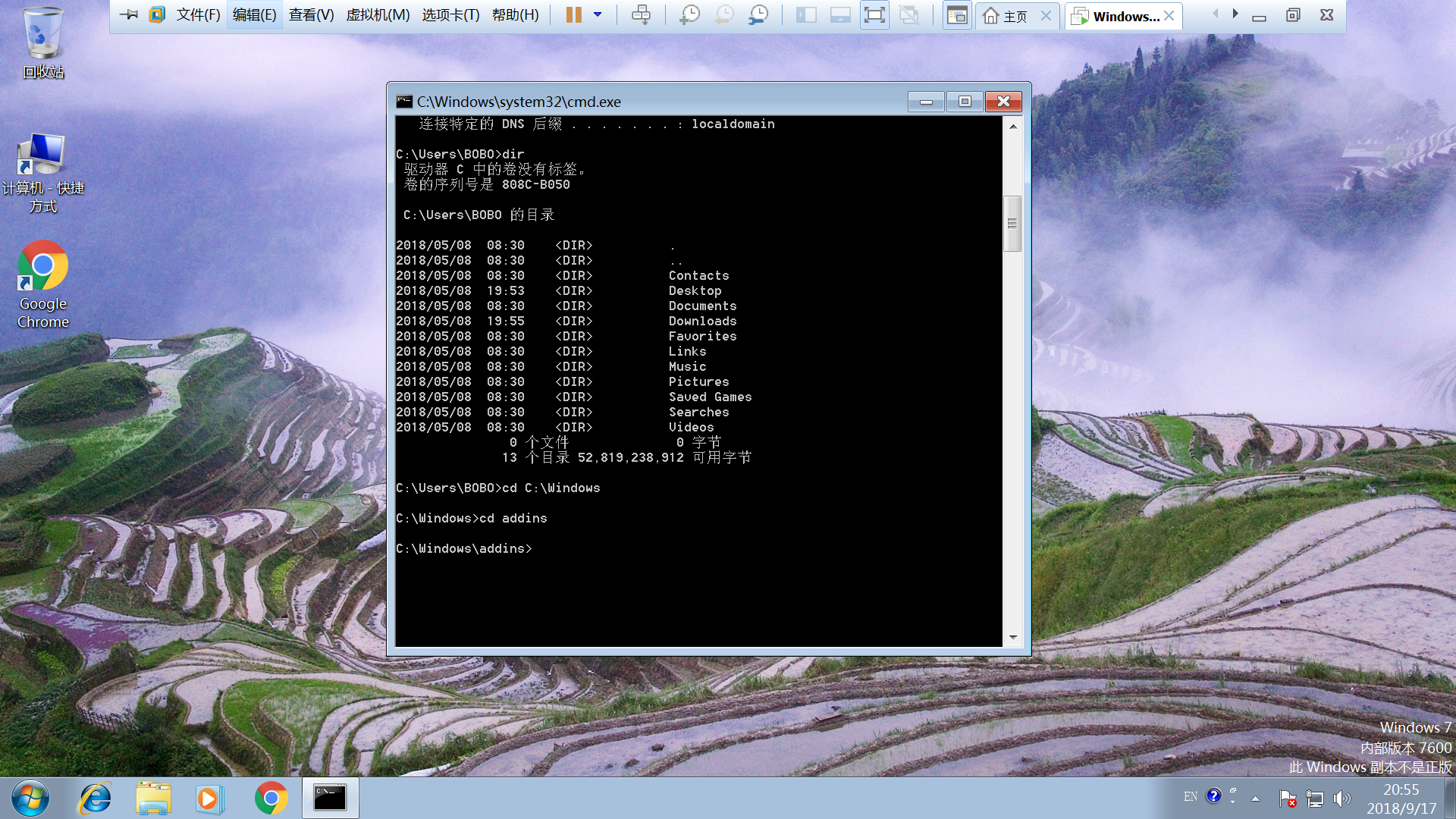Click the Windows Start button
Viewport: 1456px width, 819px height.
[x=30, y=799]
